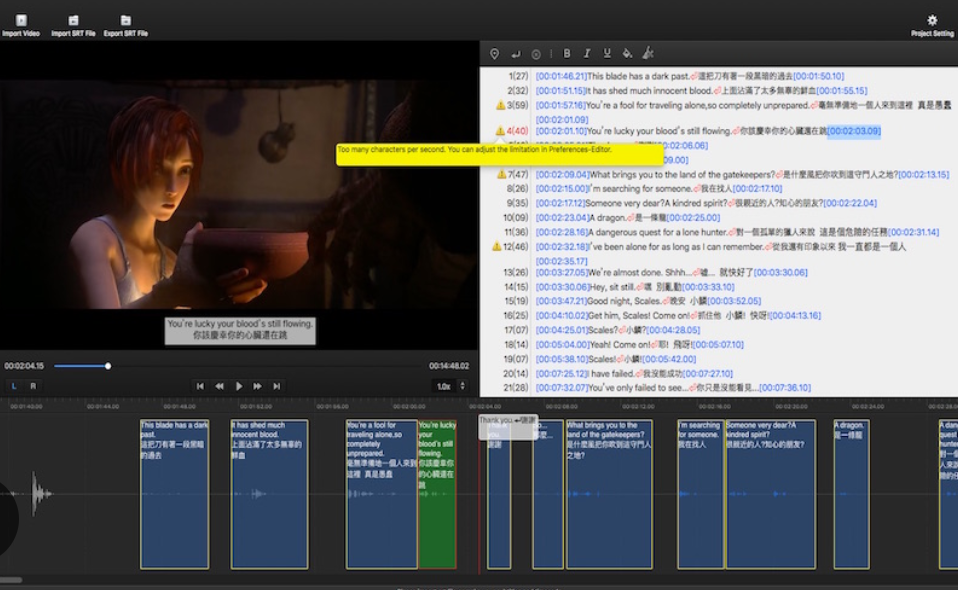Click the Export SRT File icon

126,21
